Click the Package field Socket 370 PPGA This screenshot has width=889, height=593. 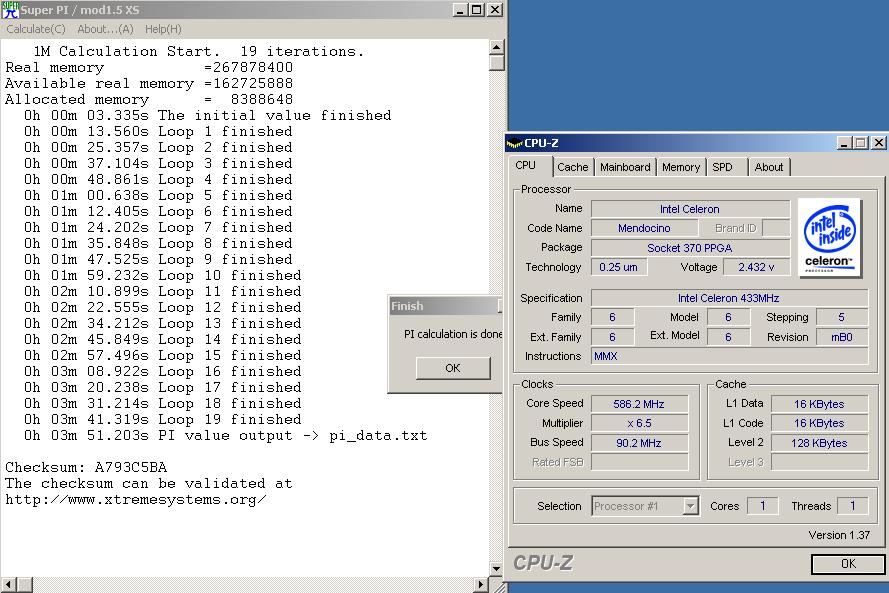(x=690, y=248)
